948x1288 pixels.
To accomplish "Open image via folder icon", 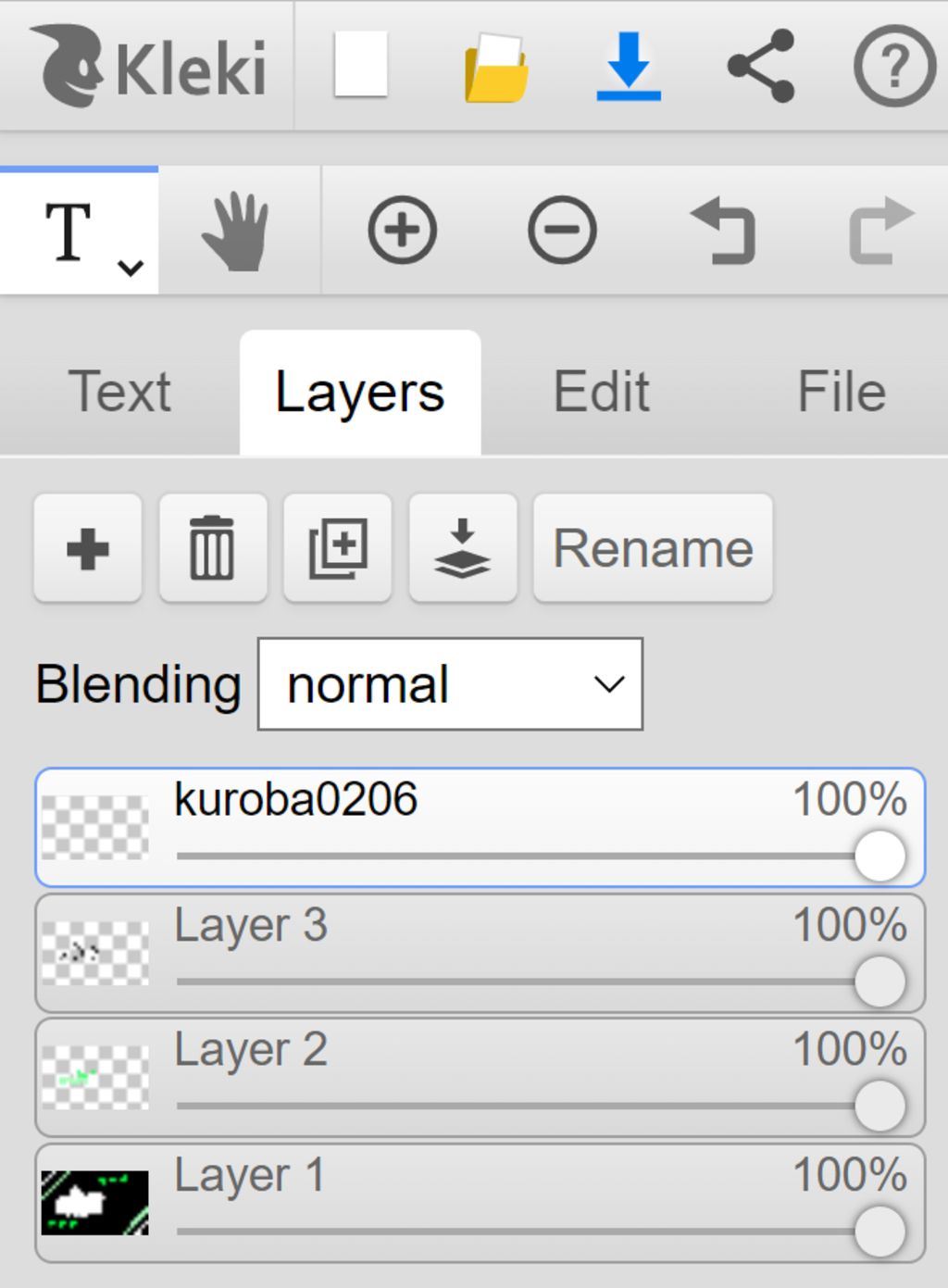I will (496, 68).
